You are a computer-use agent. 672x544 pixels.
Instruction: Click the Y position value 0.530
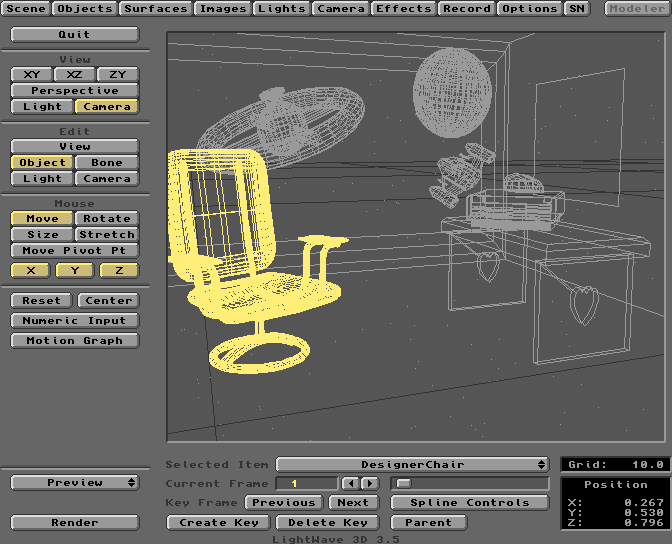pos(643,512)
